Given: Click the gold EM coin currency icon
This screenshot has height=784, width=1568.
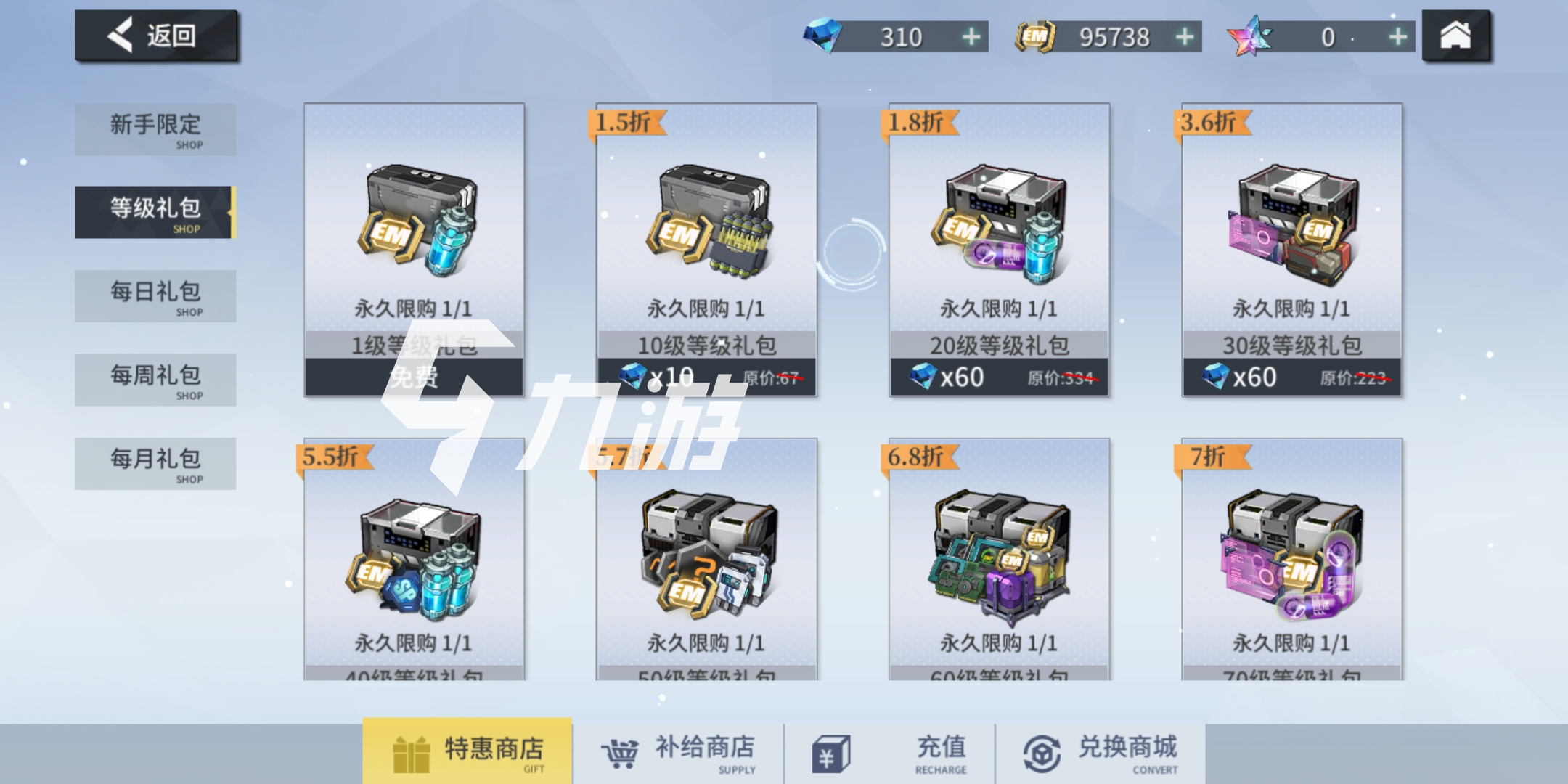Looking at the screenshot, I should [x=1035, y=37].
